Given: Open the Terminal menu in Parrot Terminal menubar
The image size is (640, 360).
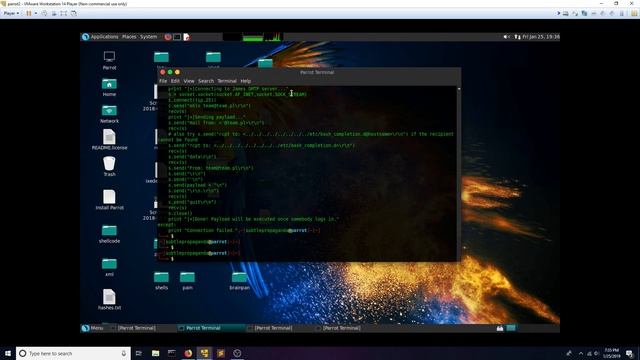Looking at the screenshot, I should point(227,81).
